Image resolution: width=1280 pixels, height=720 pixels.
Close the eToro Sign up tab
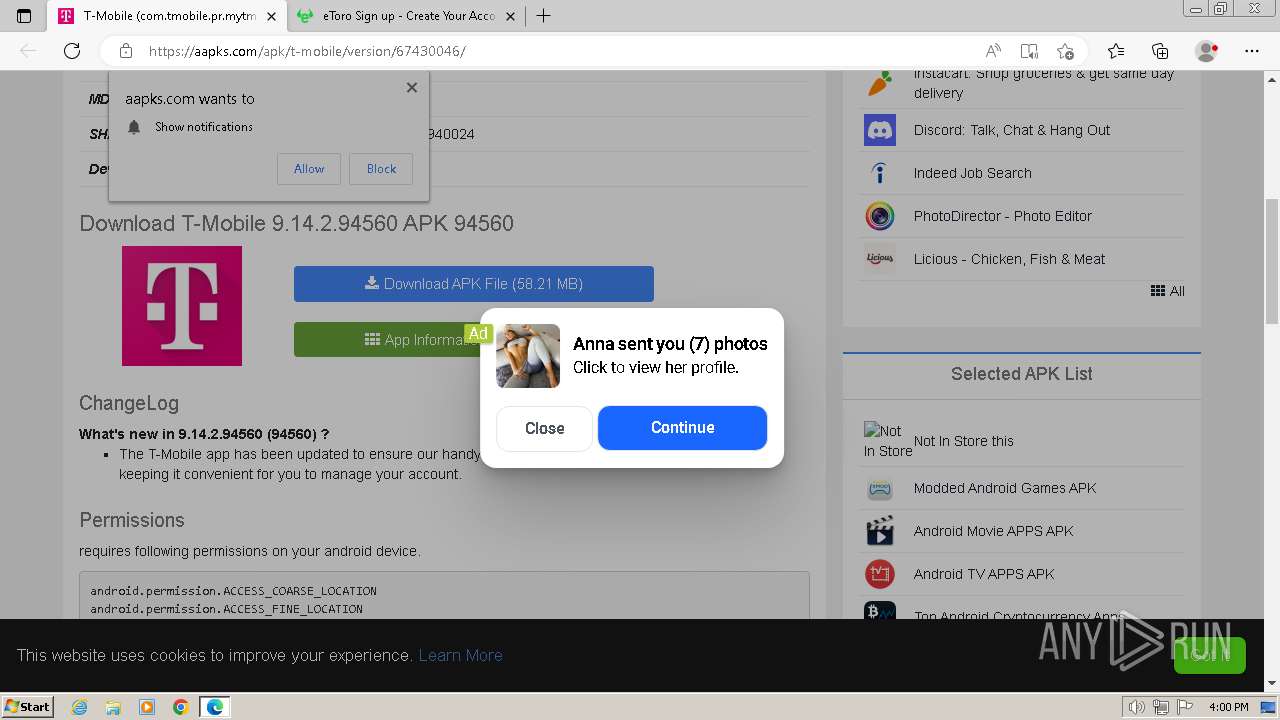(511, 16)
